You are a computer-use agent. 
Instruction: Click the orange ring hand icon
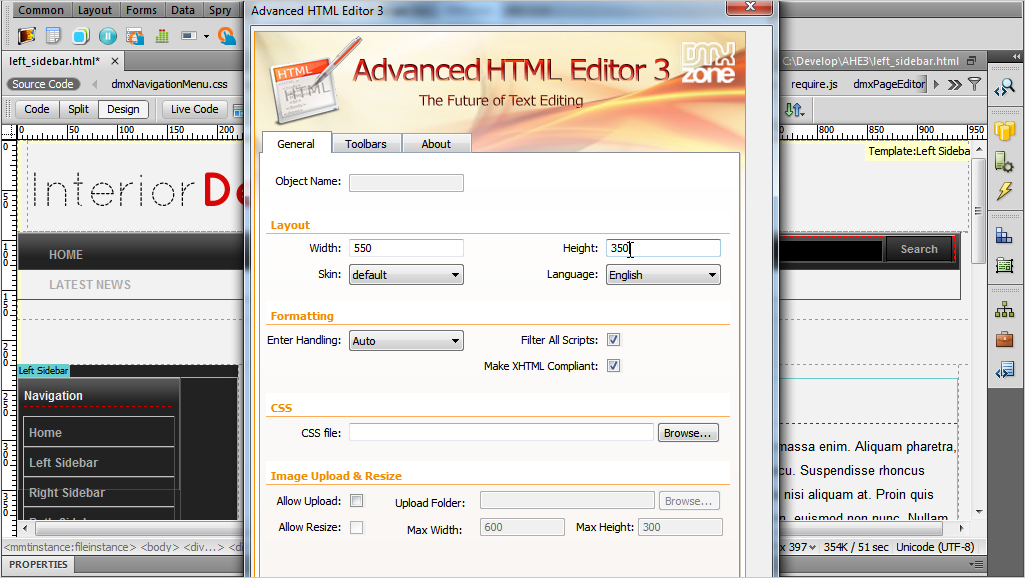click(x=227, y=36)
